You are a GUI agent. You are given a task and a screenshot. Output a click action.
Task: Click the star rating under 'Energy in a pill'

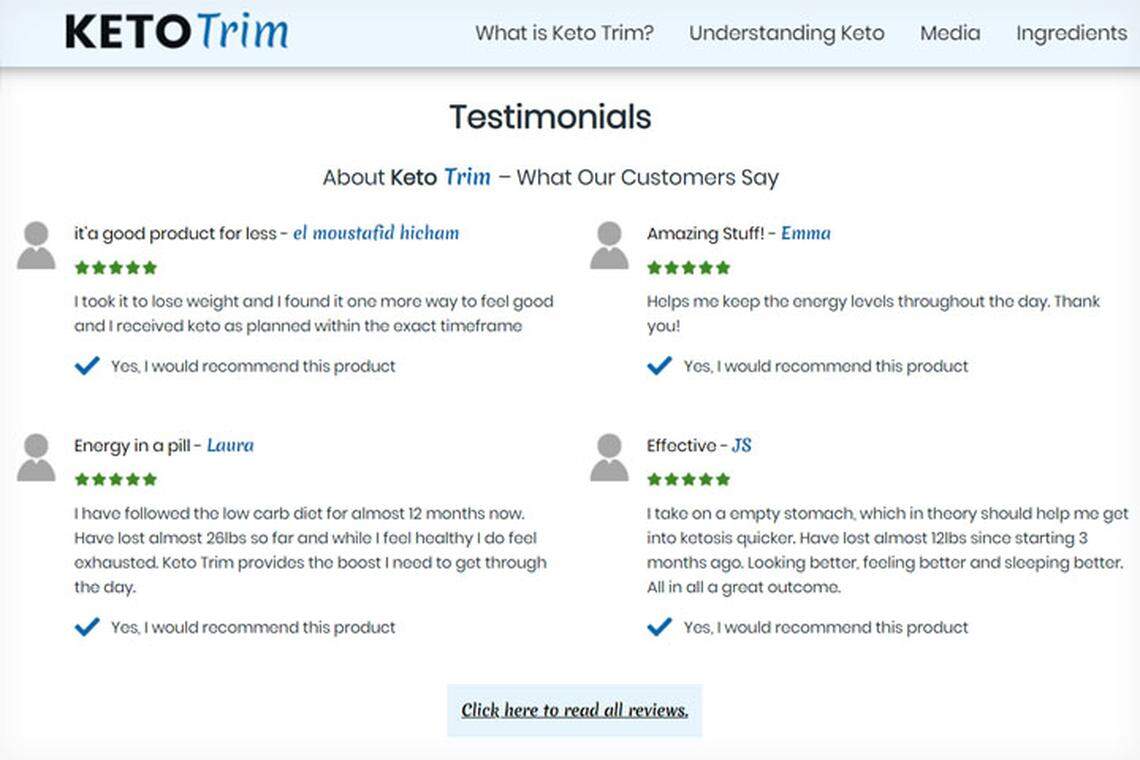[116, 480]
